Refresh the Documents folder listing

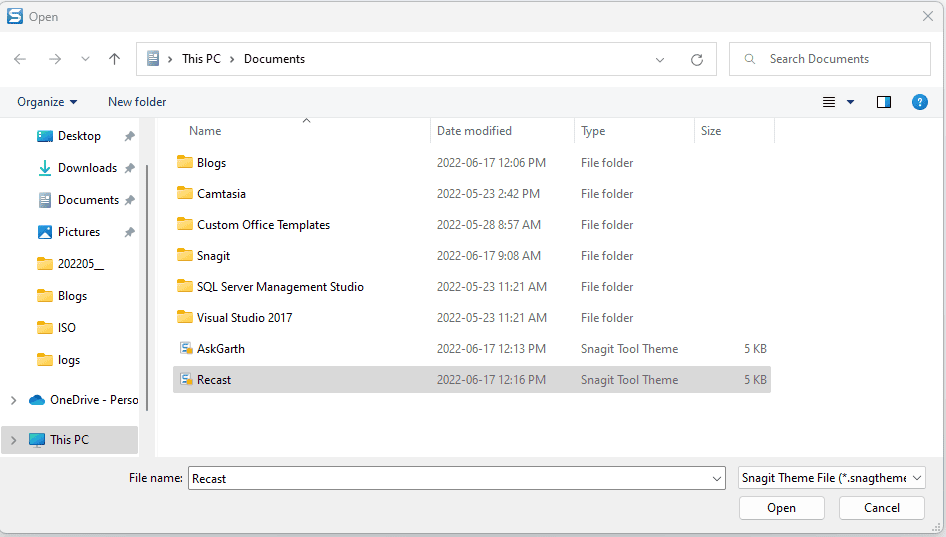point(697,59)
